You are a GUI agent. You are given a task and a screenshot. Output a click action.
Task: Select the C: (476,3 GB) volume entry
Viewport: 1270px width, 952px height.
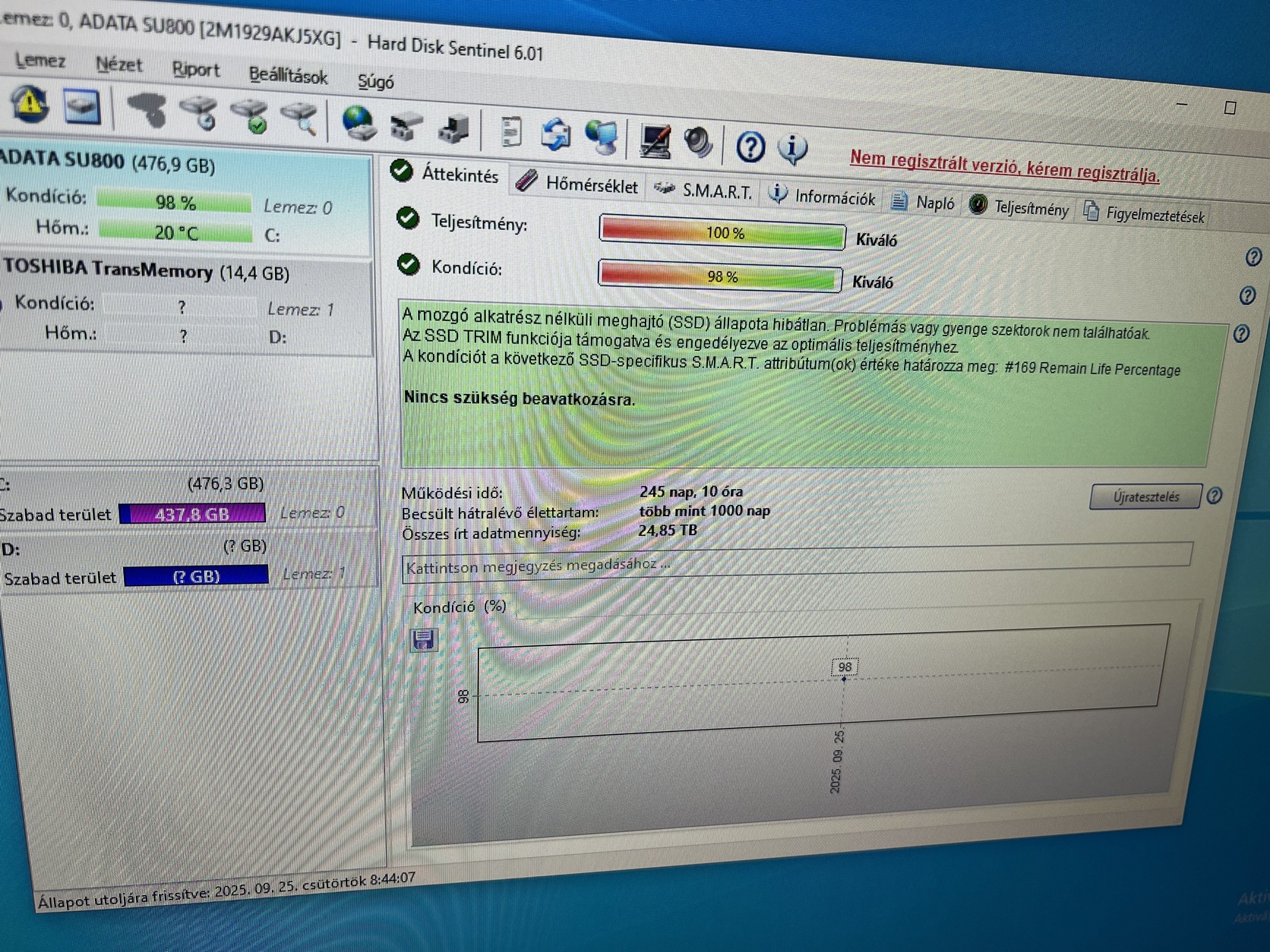pos(188,500)
